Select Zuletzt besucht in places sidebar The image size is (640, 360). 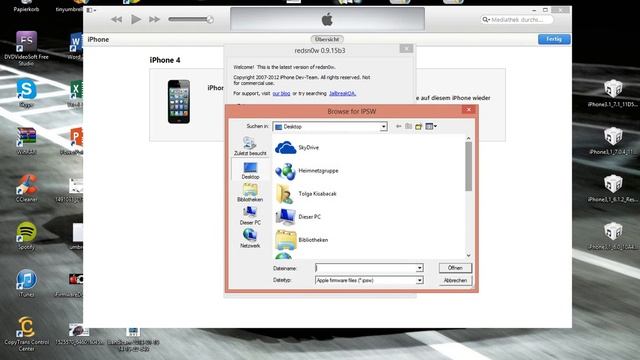[x=250, y=146]
